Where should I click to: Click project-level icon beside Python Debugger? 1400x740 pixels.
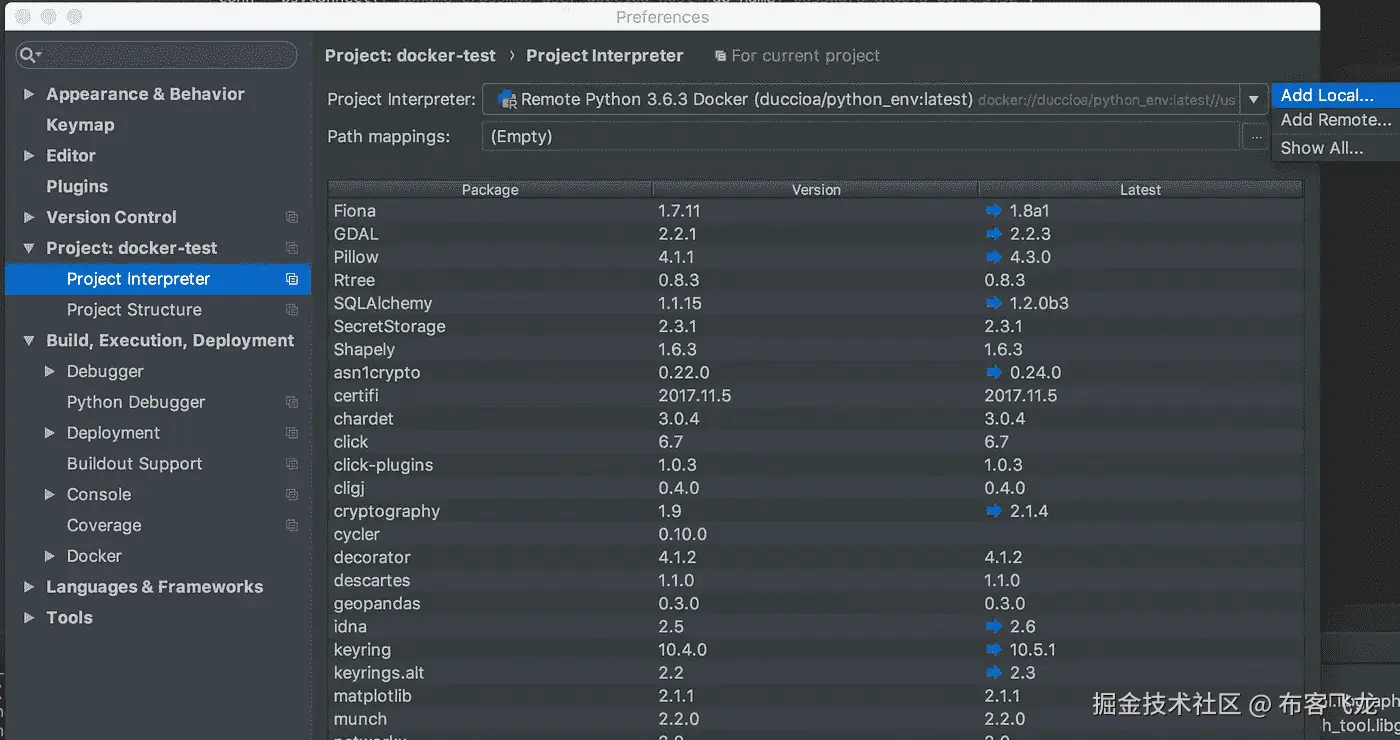click(292, 402)
